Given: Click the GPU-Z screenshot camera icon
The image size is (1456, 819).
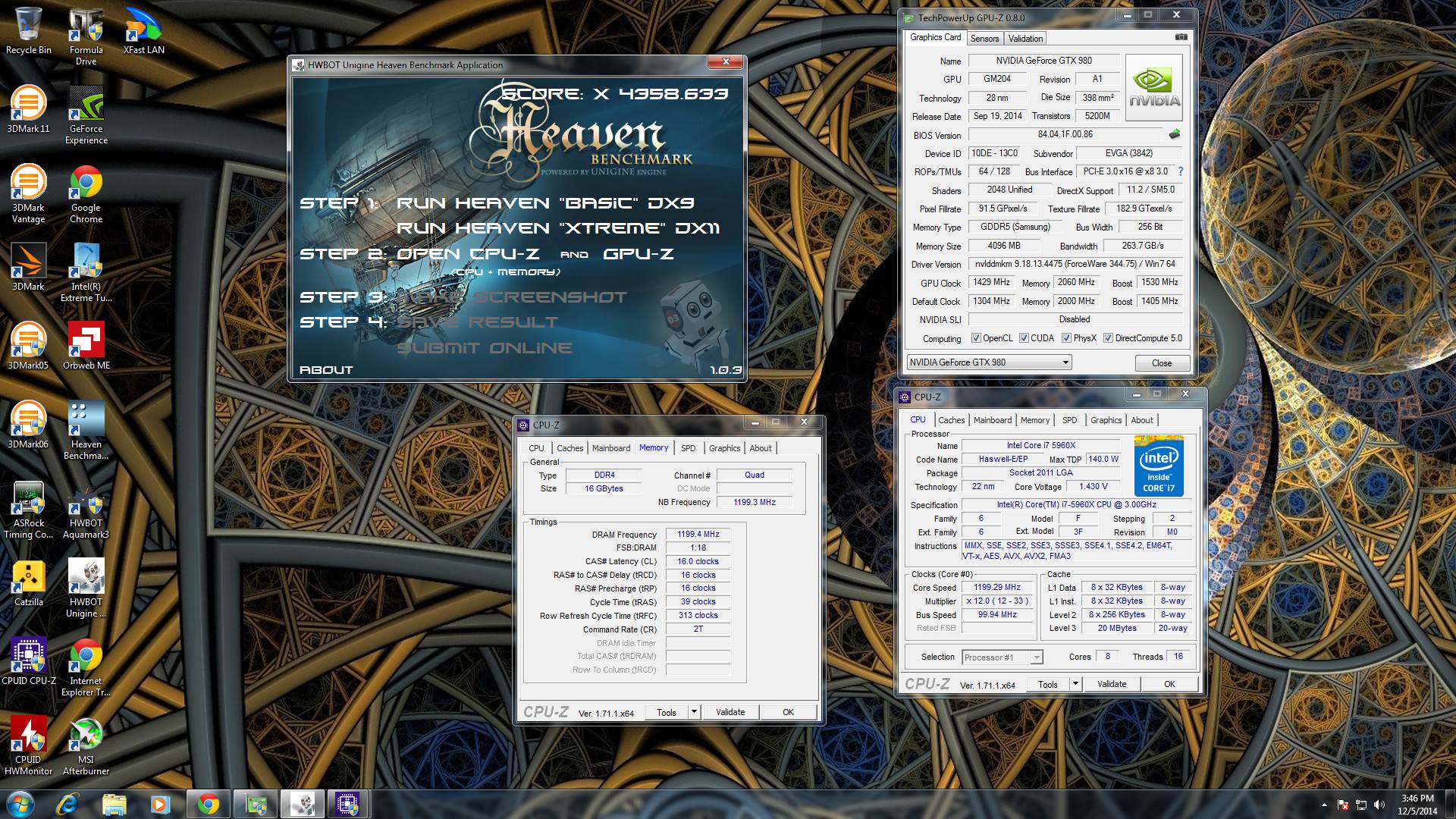Looking at the screenshot, I should pos(1181,37).
